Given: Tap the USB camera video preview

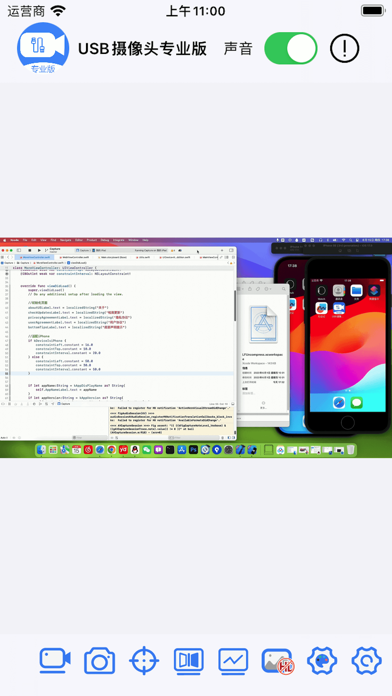Looking at the screenshot, I should point(196,347).
